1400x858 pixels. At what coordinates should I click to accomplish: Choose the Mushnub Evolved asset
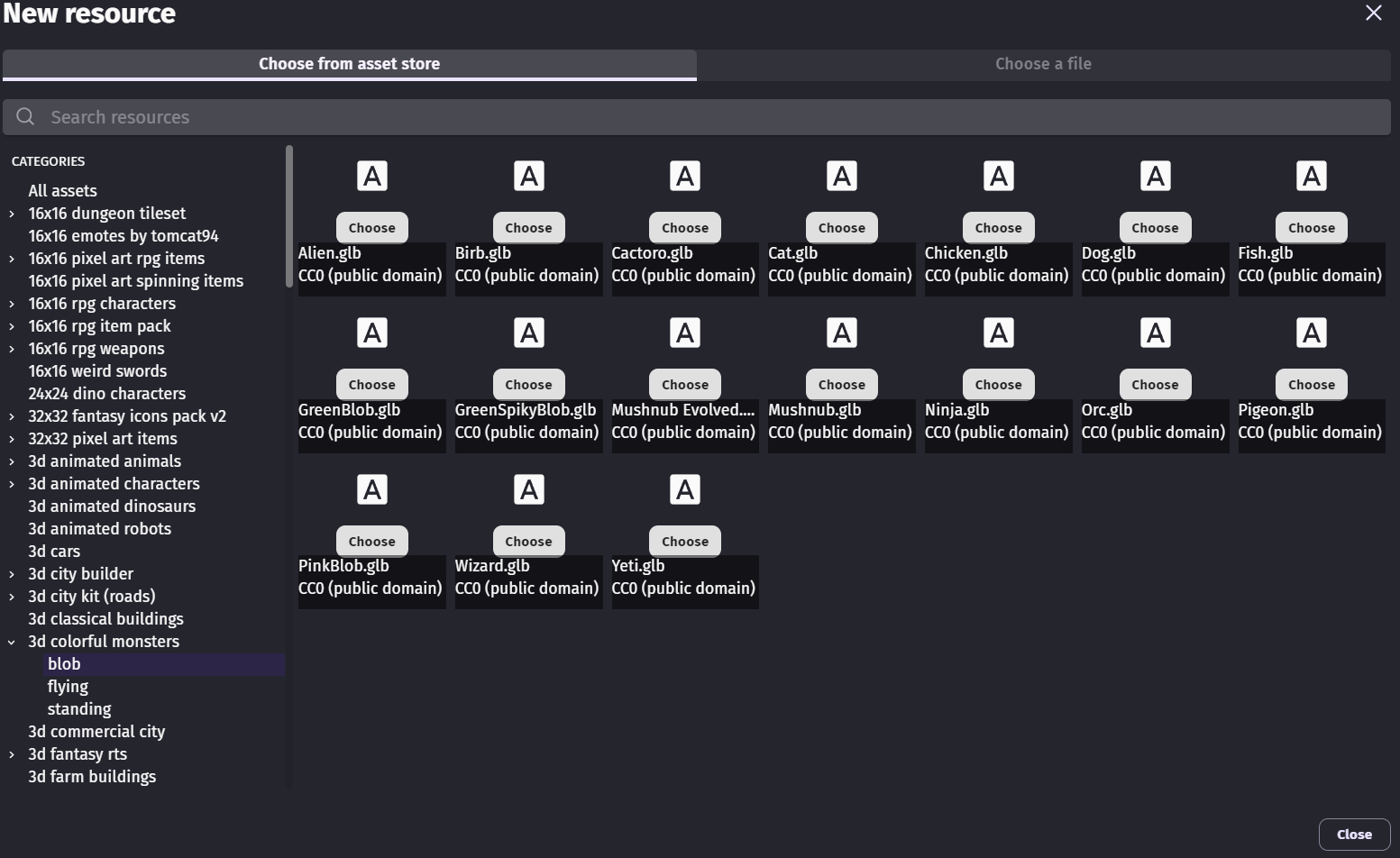[685, 385]
